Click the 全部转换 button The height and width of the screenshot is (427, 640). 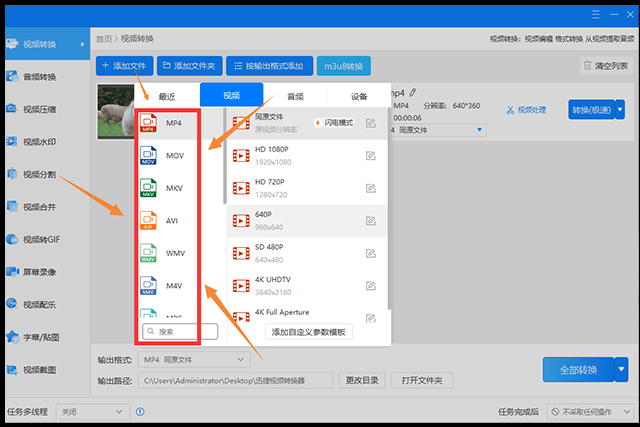click(x=579, y=369)
